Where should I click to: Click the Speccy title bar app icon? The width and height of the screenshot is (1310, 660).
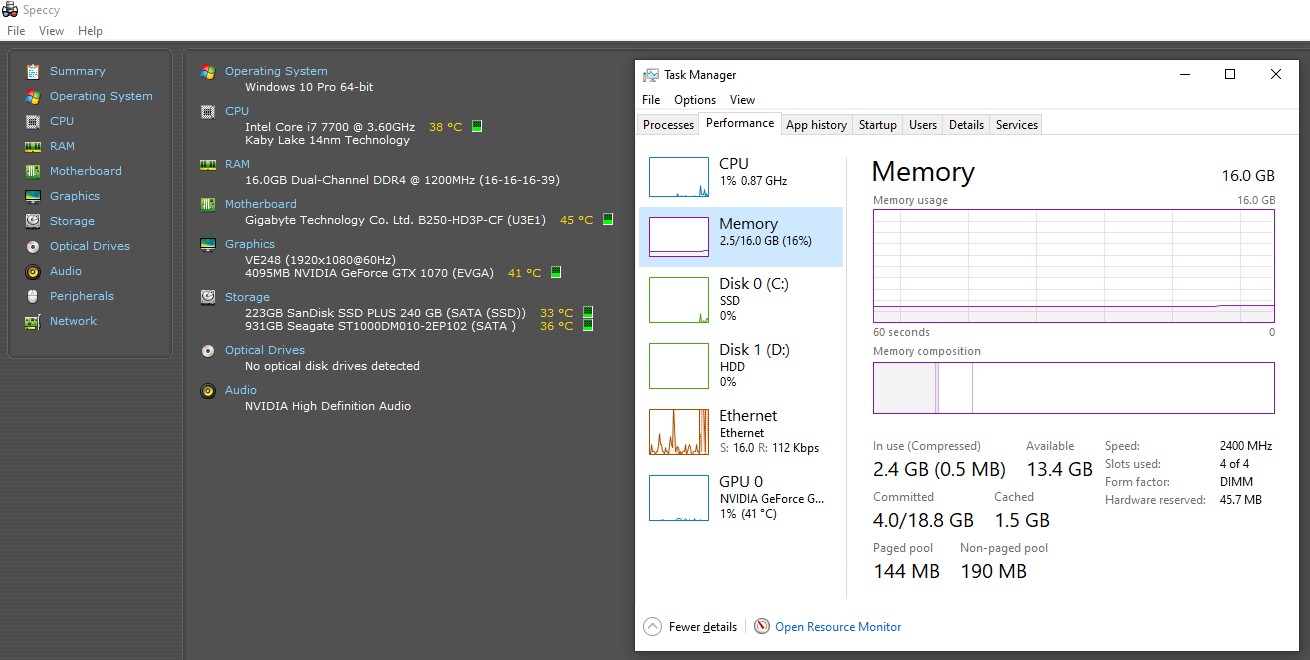pos(10,10)
